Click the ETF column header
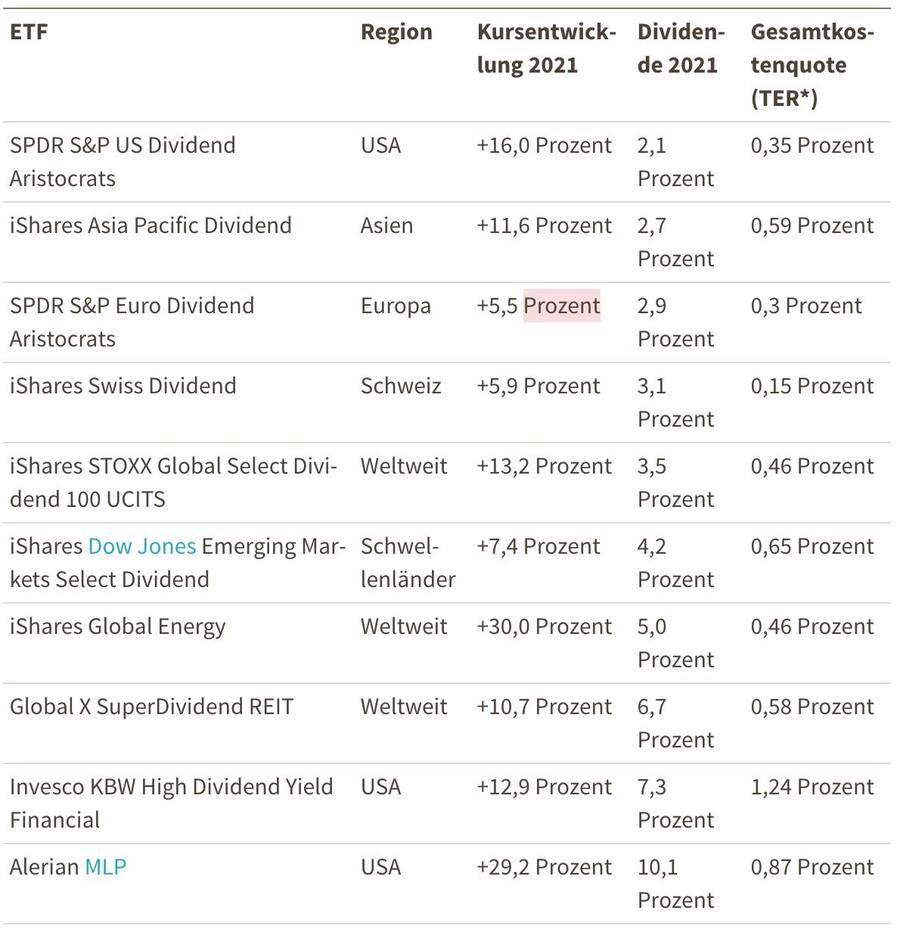Viewport: 900px width, 929px height. pos(29,32)
